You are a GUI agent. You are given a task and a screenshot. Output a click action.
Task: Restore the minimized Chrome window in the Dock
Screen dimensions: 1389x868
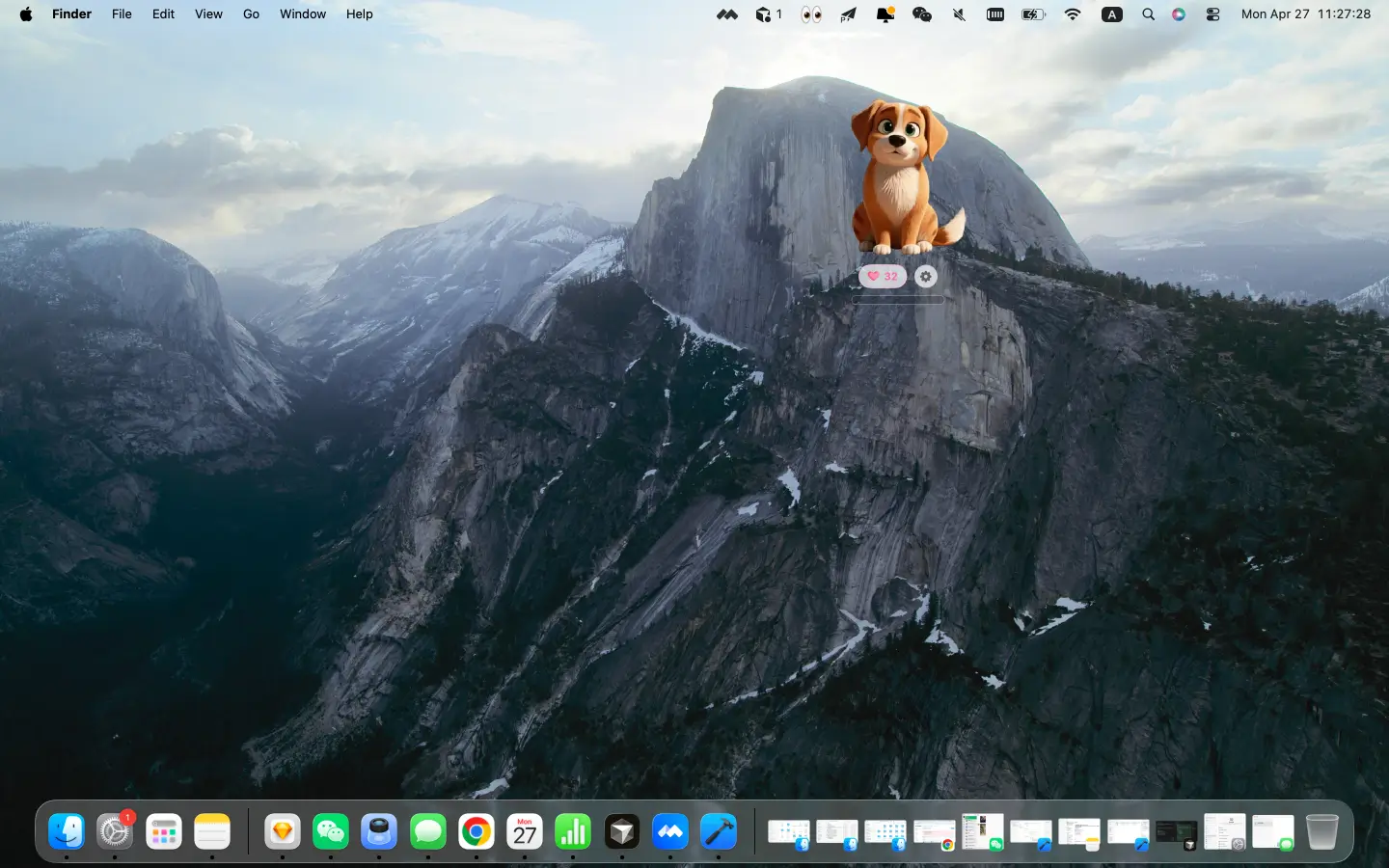[935, 833]
